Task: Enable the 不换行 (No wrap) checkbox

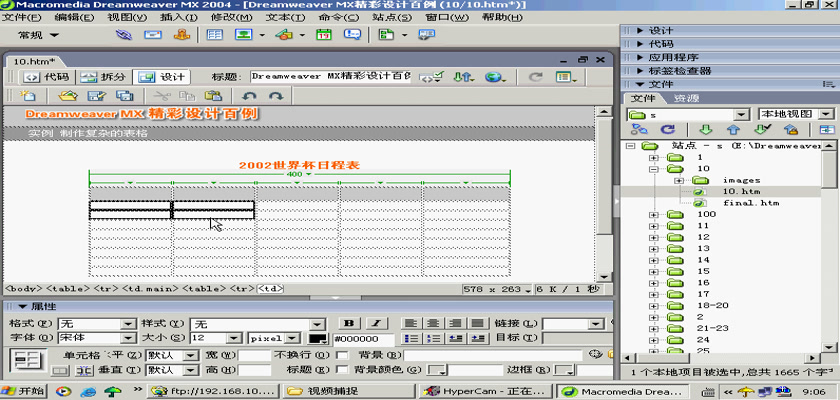Action: (342, 355)
